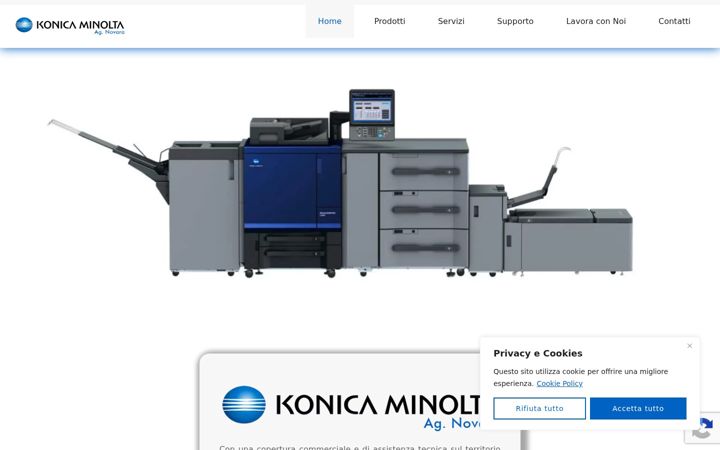Screen dimensions: 720x450
Task: Select the Privacy e Cookies heading
Action: (538, 353)
